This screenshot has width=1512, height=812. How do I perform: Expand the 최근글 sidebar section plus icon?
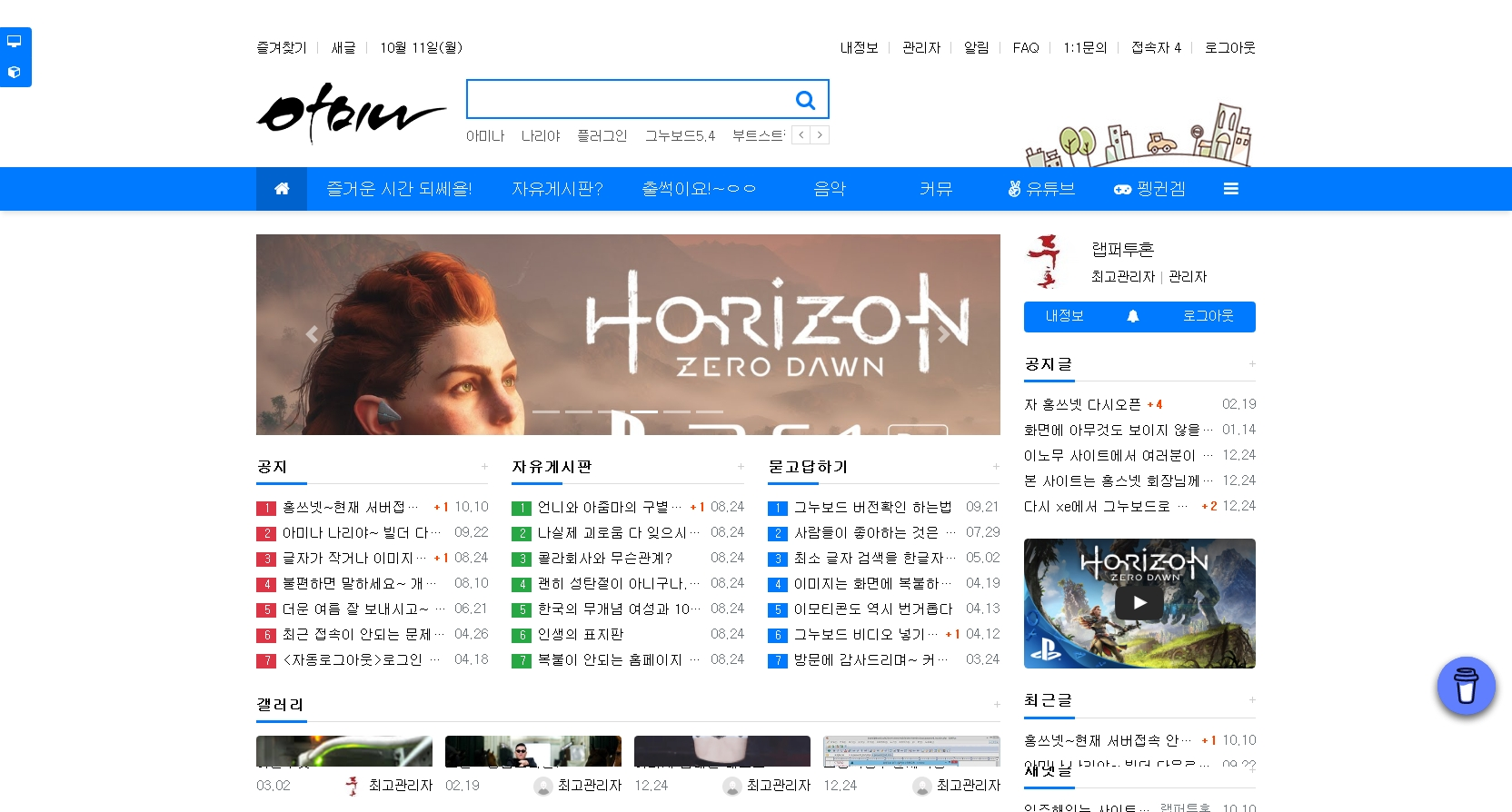click(1251, 700)
